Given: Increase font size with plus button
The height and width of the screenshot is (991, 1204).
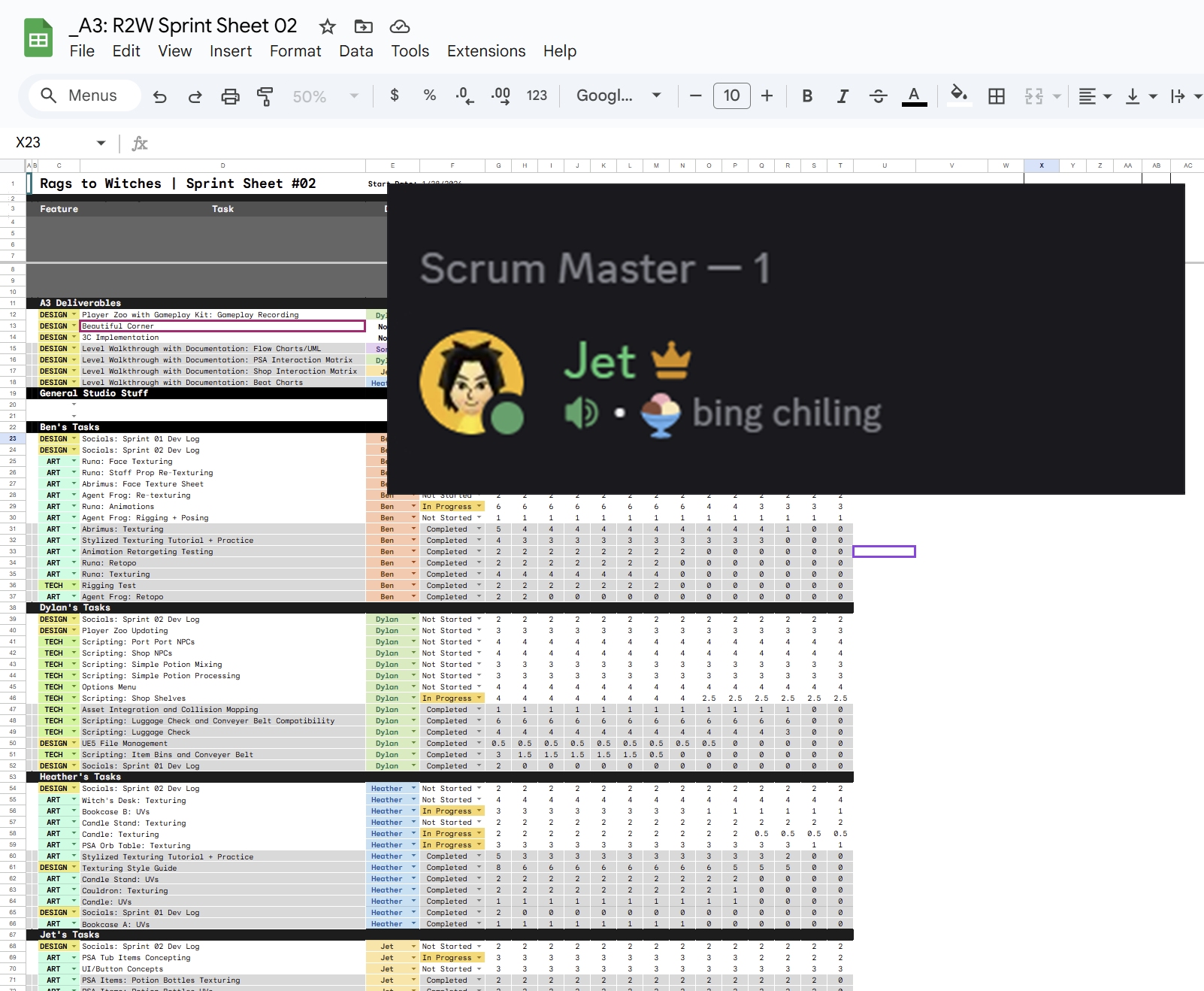Looking at the screenshot, I should 767,95.
